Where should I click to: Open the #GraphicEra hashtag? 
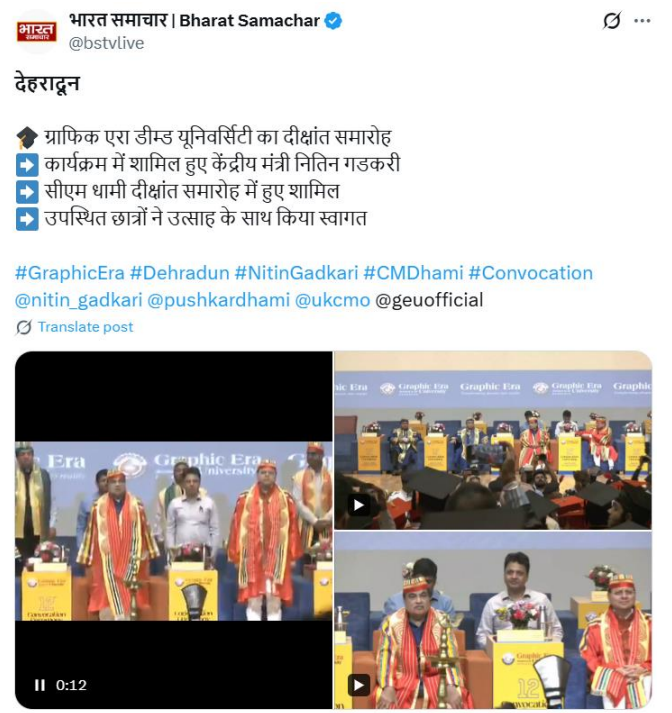70,273
